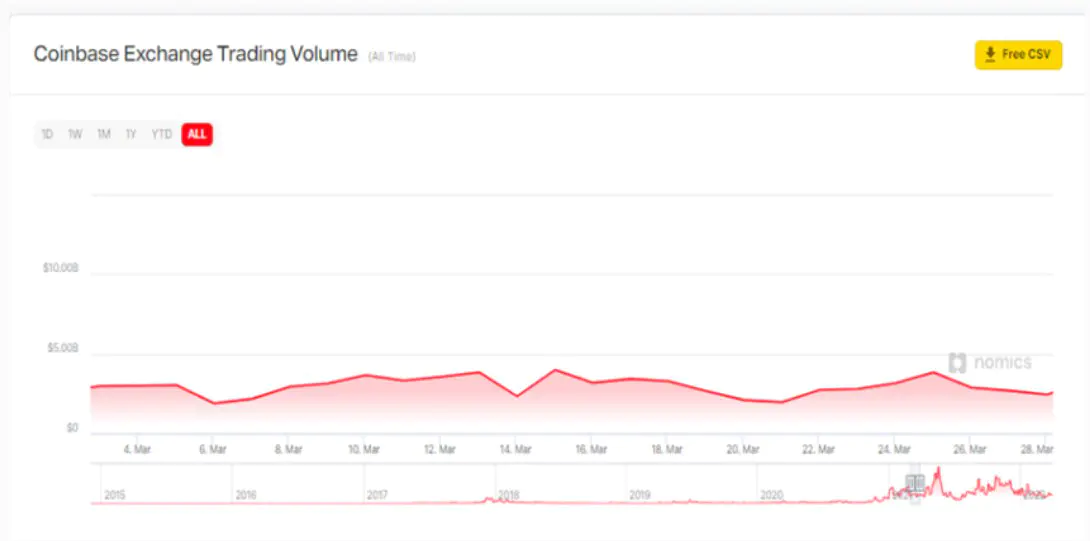Download data with the Free CSV button
Image resolution: width=1090 pixels, height=541 pixels.
[1018, 54]
